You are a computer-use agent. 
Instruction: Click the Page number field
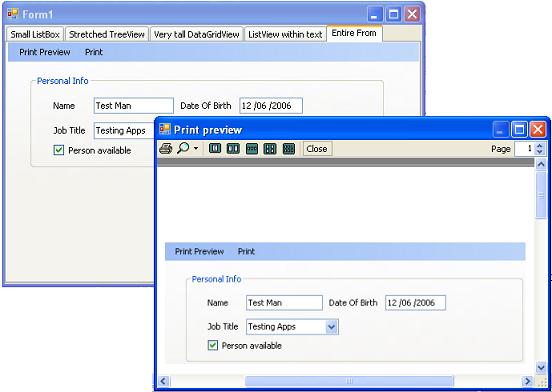coord(525,149)
